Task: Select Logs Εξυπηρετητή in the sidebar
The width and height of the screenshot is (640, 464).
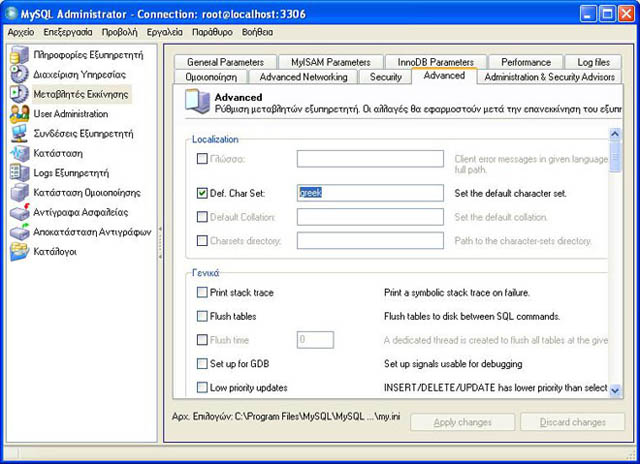Action: [71, 173]
